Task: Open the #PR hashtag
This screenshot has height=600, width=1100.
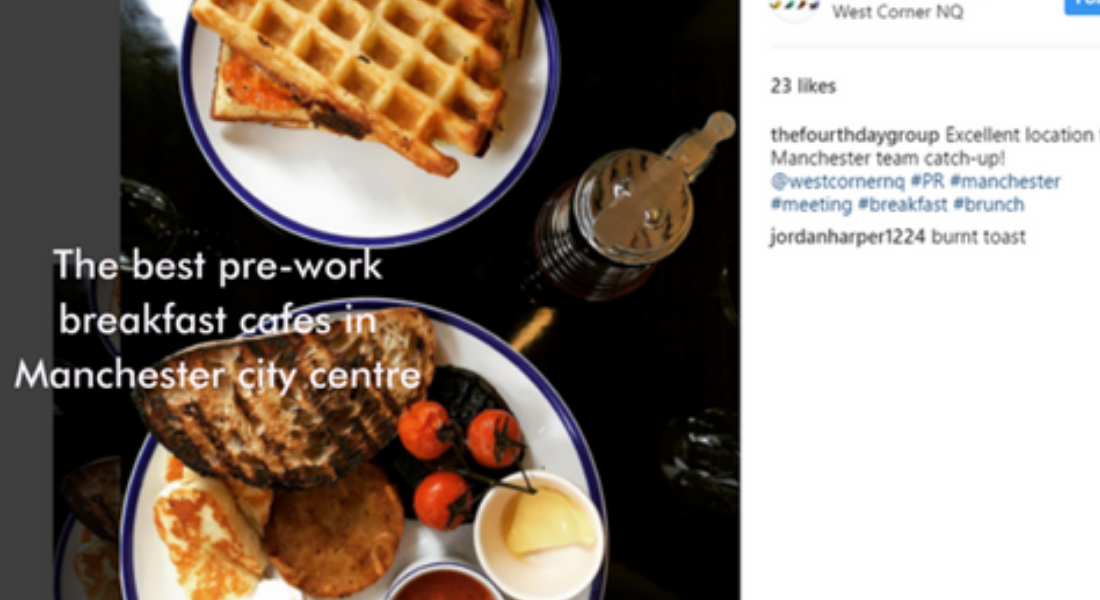Action: pyautogui.click(x=927, y=181)
